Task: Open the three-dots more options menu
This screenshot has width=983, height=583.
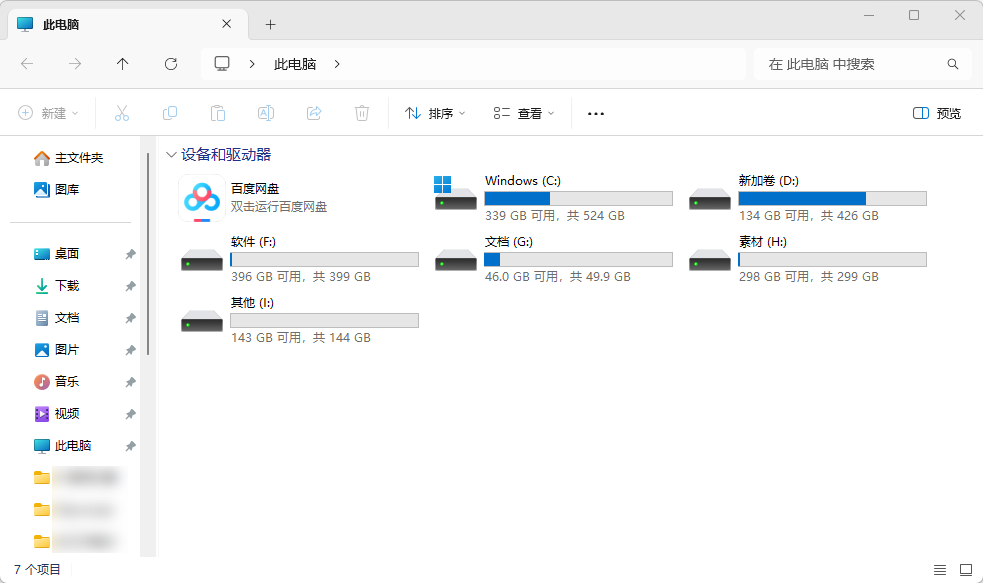Action: click(596, 113)
